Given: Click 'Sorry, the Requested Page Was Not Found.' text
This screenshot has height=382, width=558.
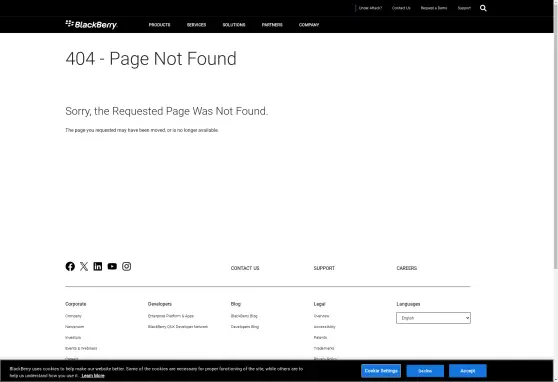Looking at the screenshot, I should [x=167, y=111].
